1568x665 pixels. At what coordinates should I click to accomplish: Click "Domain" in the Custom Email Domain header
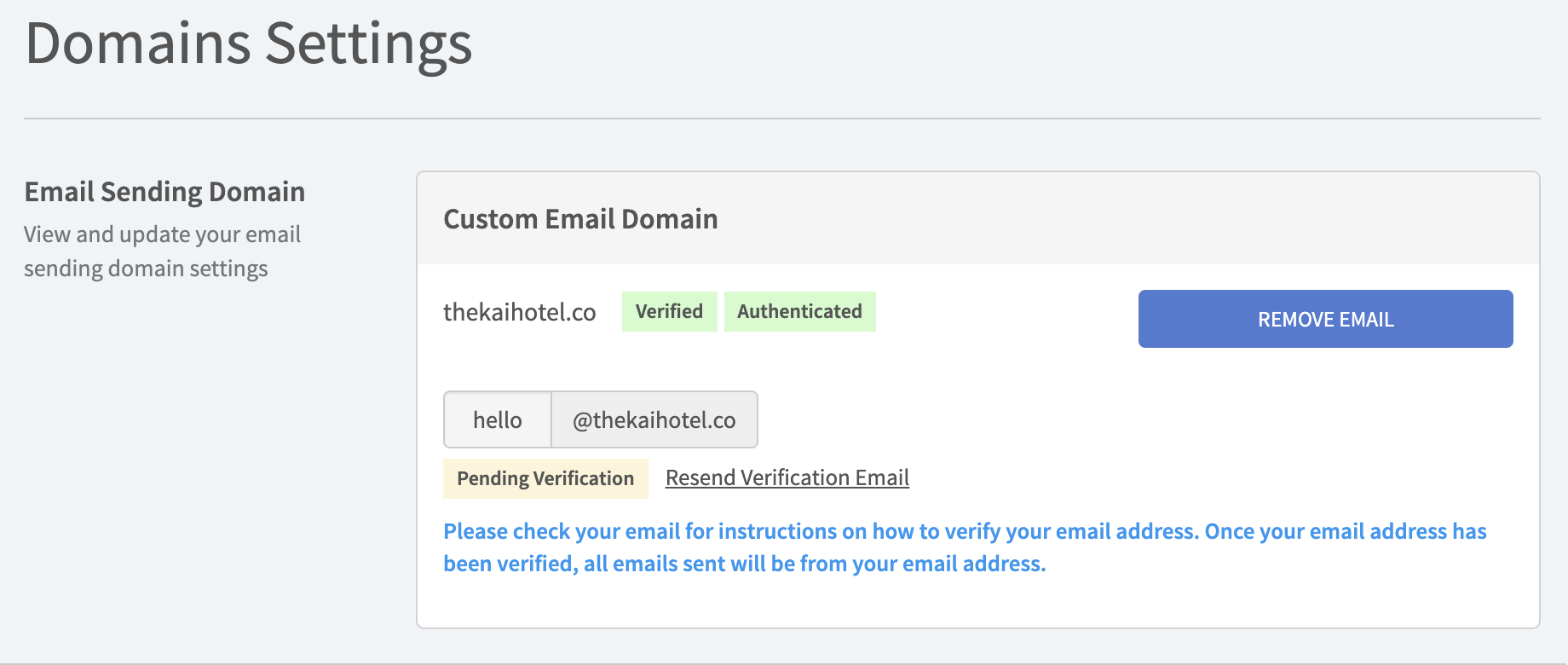pos(669,219)
